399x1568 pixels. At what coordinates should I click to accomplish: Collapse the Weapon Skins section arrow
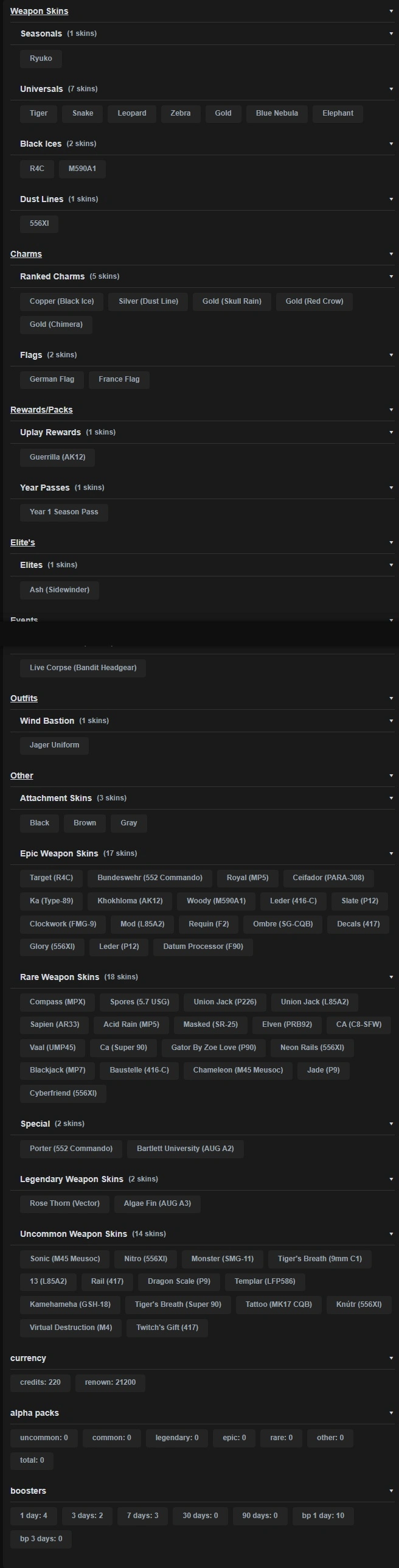point(391,11)
